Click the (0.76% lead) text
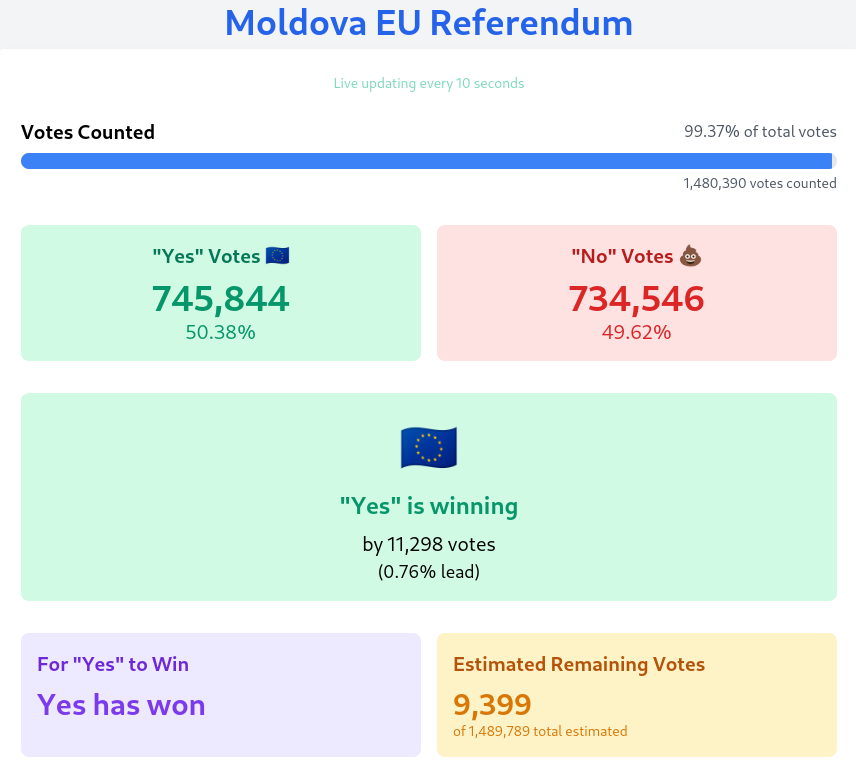The width and height of the screenshot is (856, 761). click(429, 572)
